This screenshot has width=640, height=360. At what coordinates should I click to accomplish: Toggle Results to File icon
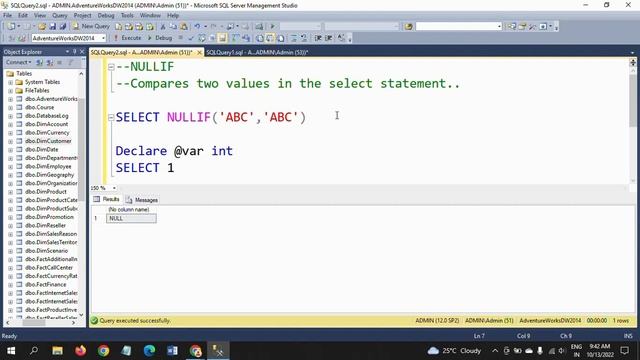tap(281, 38)
